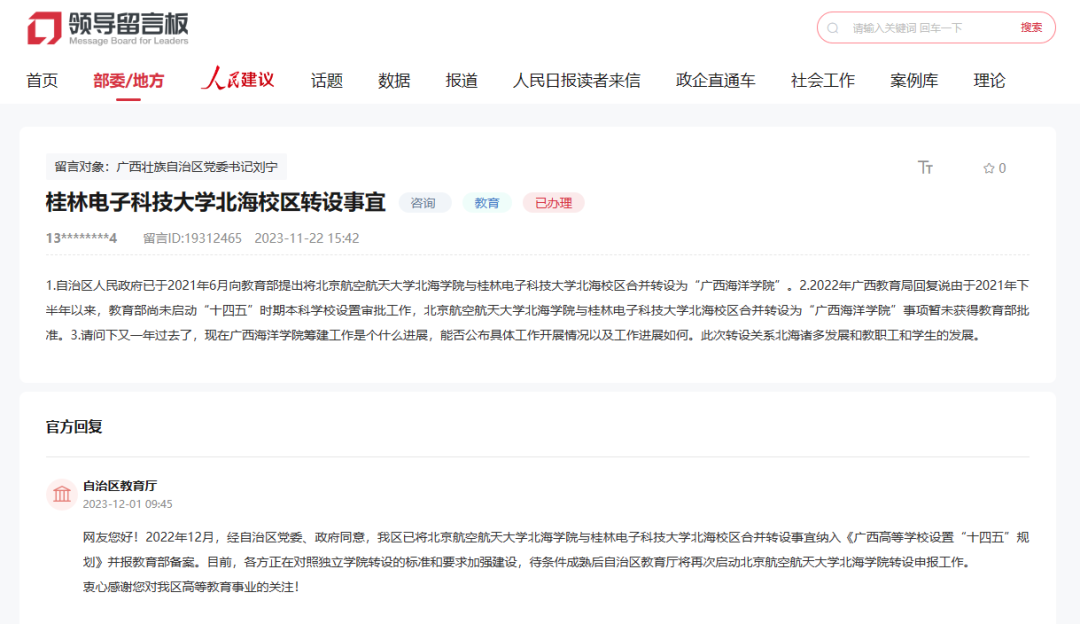1080x624 pixels.
Task: Click the 自治区教育厅 responder name
Action: (120, 486)
